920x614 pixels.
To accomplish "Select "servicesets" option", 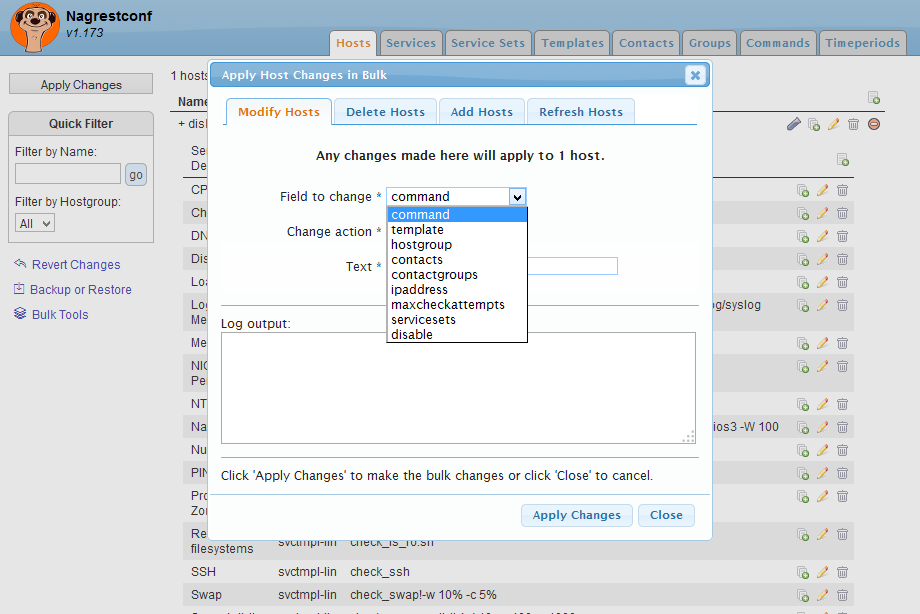I will [x=456, y=319].
